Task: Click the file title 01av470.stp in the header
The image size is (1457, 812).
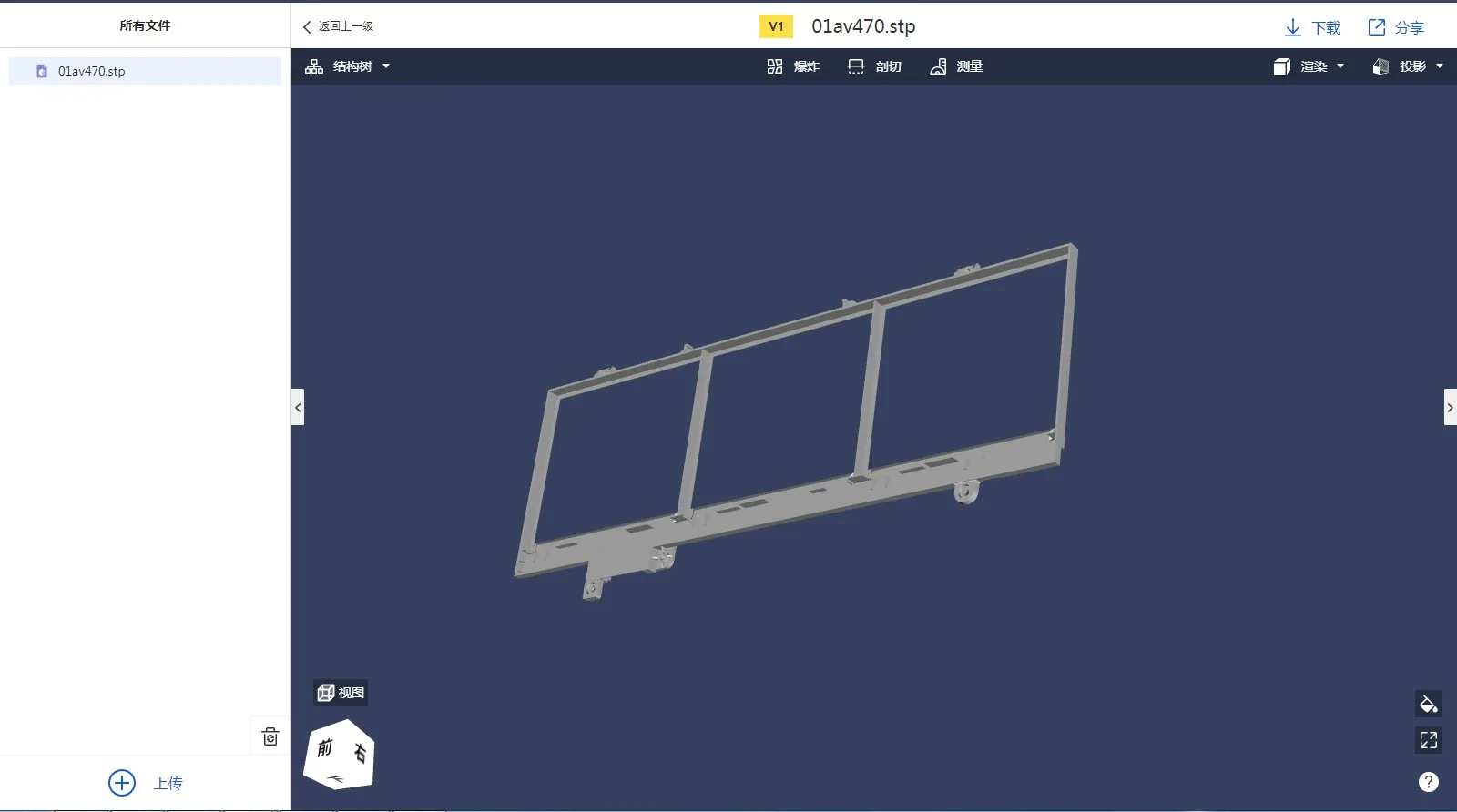Action: click(863, 26)
